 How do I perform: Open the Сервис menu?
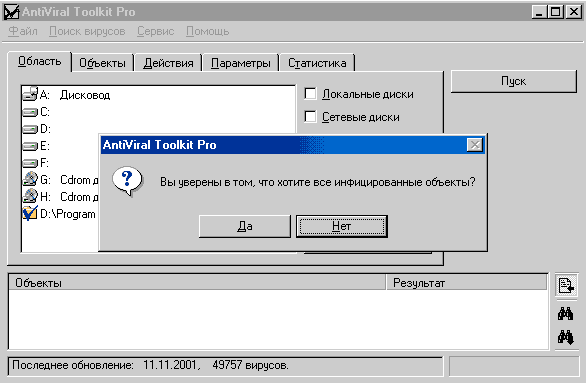point(155,31)
